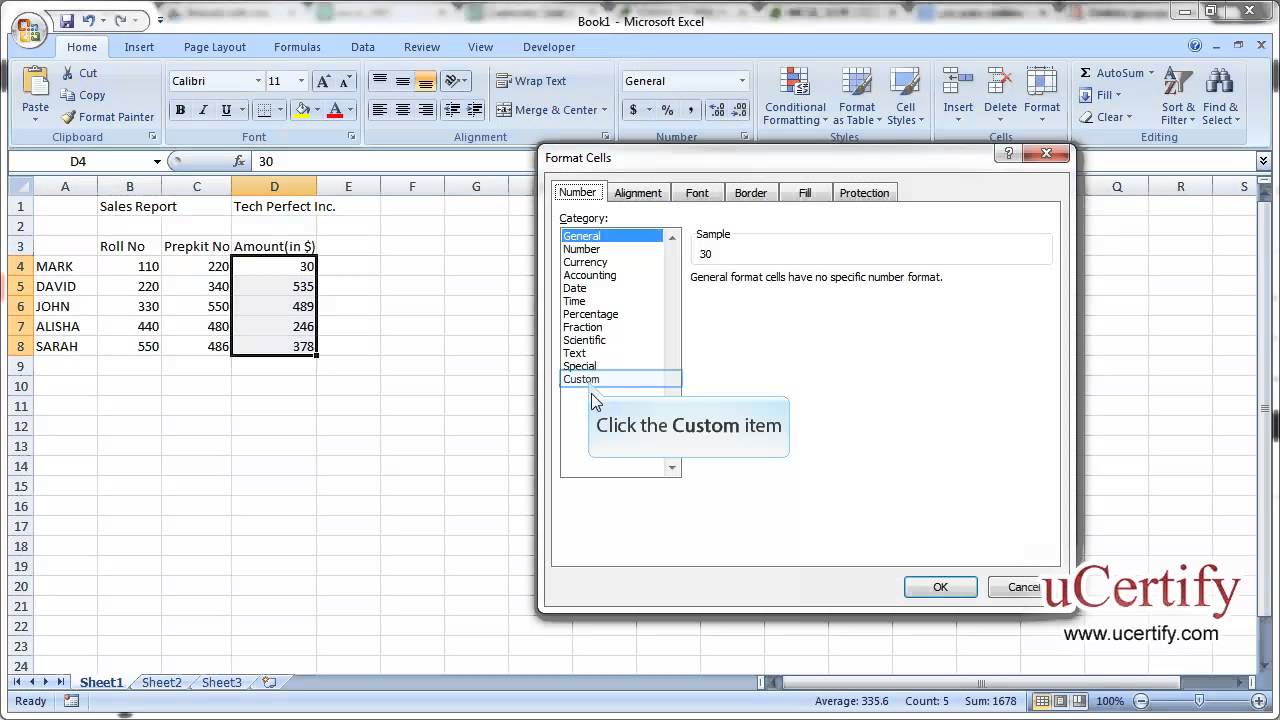Top align cell contents

(379, 81)
